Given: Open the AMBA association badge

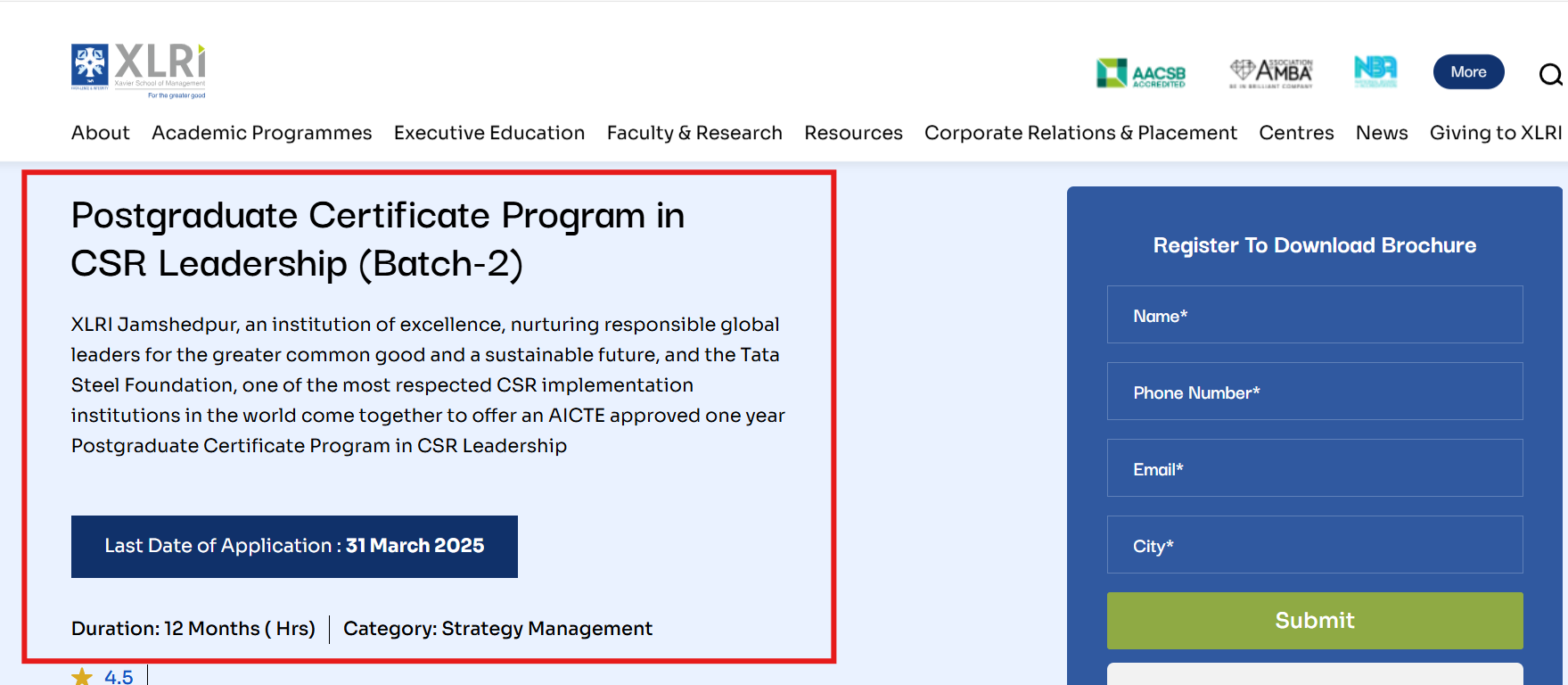Looking at the screenshot, I should pyautogui.click(x=1271, y=73).
